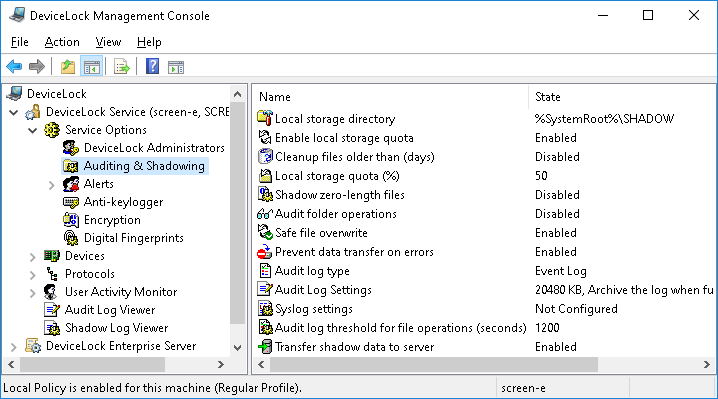Expand the Devices tree node
718x399 pixels.
click(33, 257)
